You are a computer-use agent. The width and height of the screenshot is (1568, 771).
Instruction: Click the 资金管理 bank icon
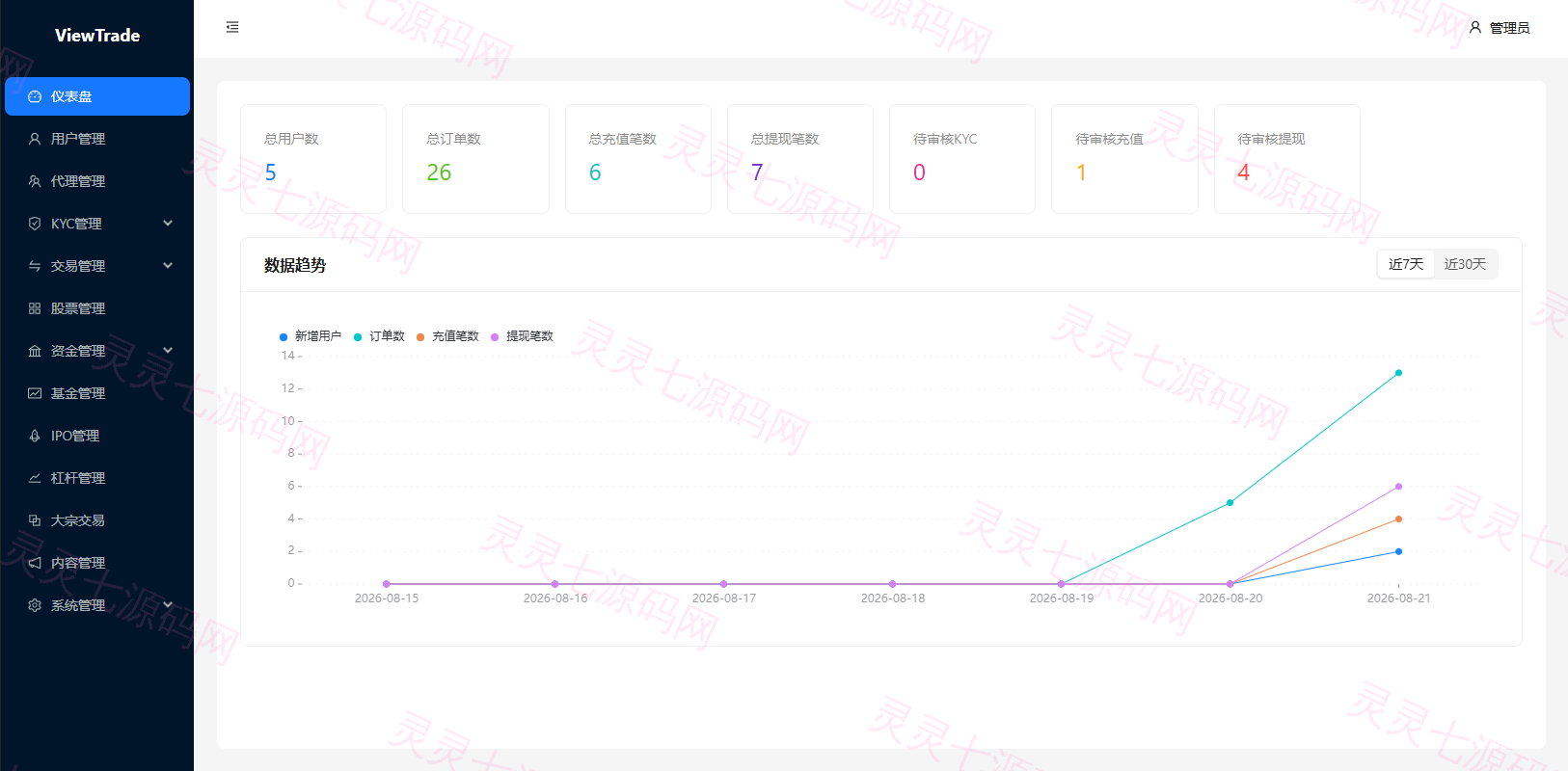tap(35, 351)
